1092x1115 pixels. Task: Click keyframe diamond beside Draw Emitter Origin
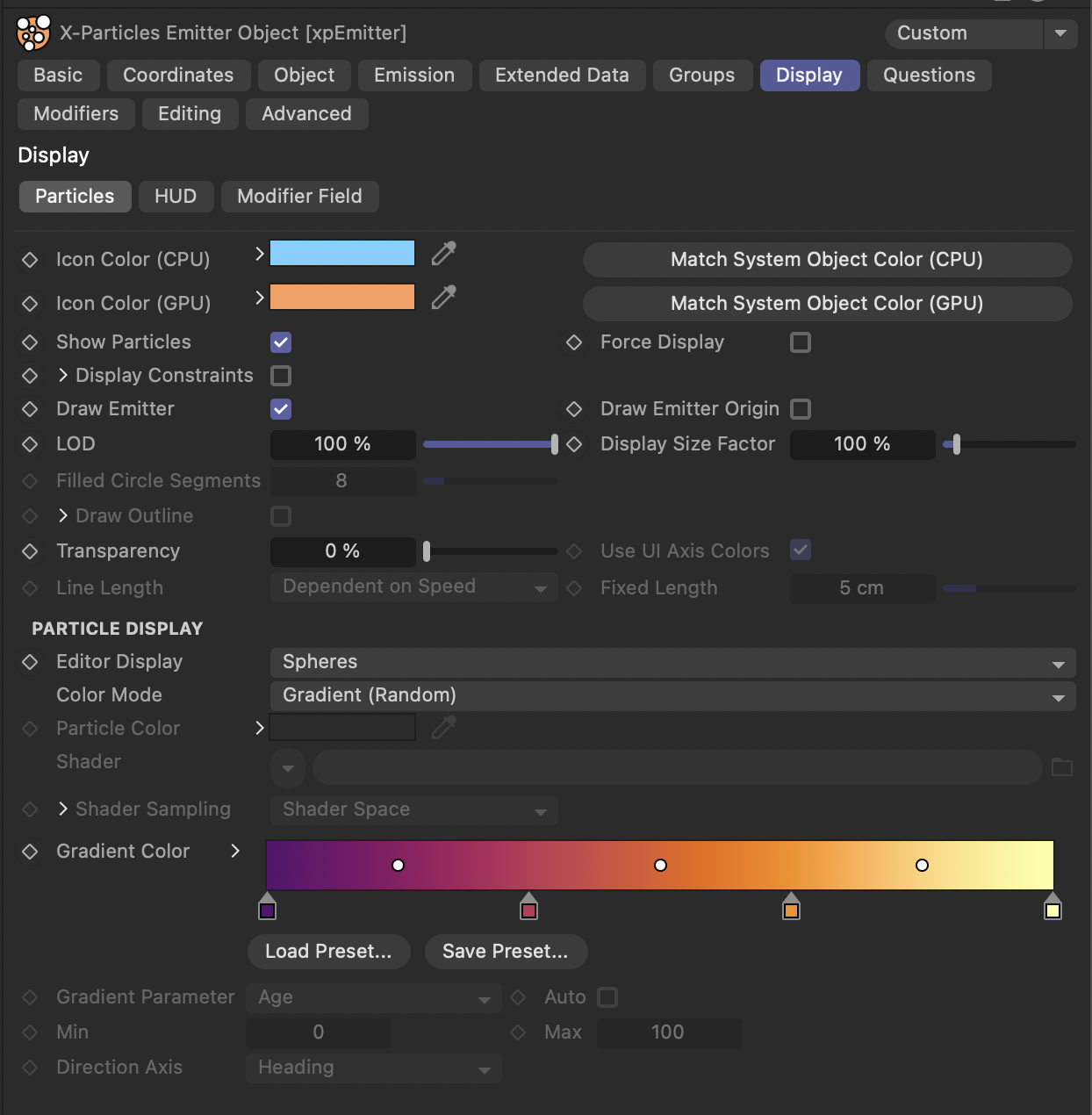coord(574,409)
